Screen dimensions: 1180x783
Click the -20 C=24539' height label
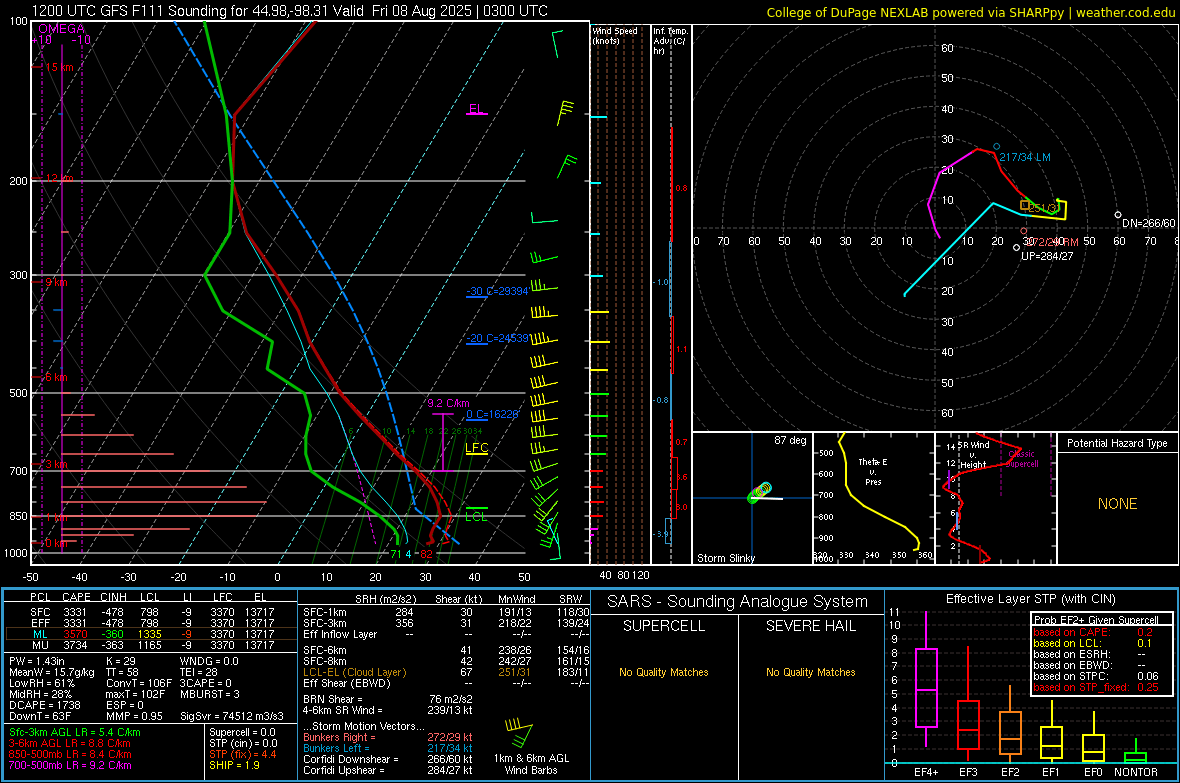tap(497, 338)
